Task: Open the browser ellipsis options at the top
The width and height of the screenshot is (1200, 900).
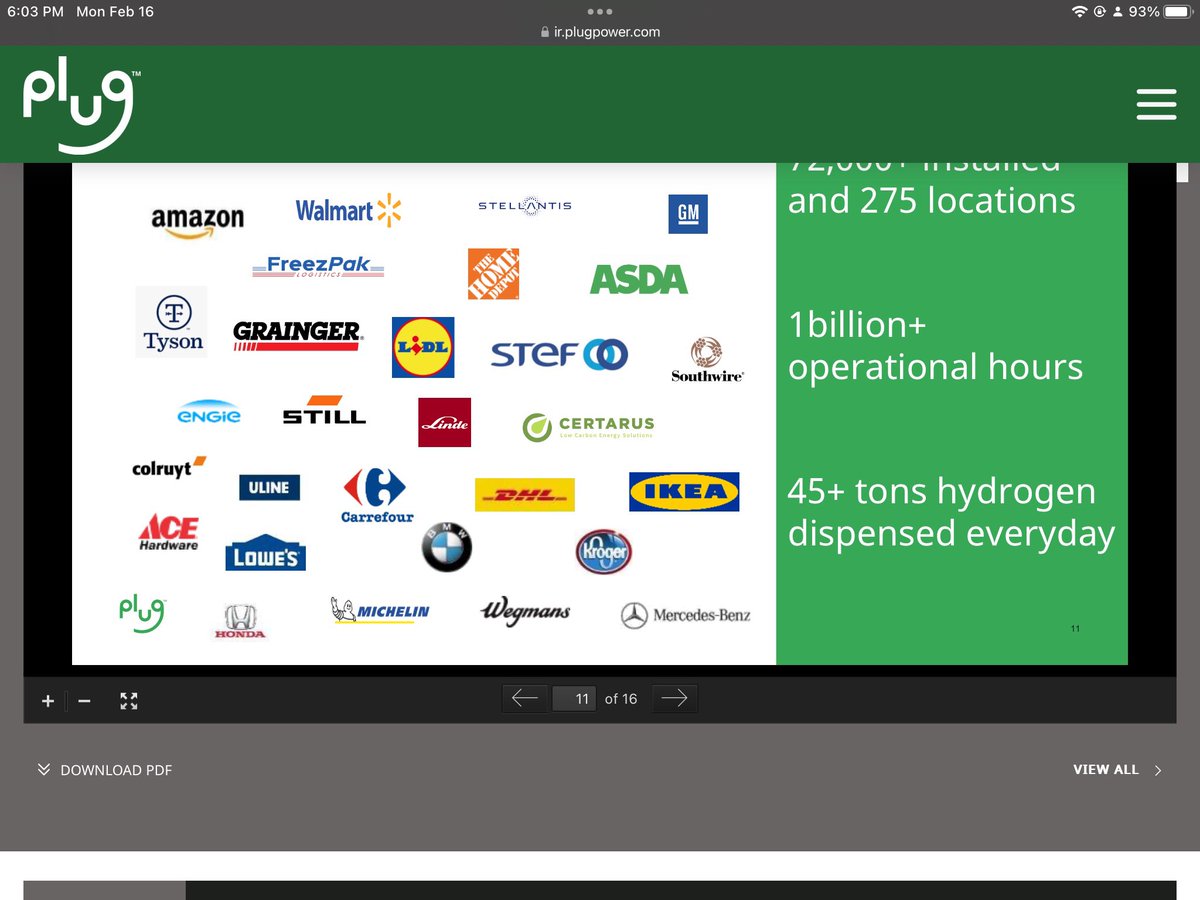Action: 600,10
